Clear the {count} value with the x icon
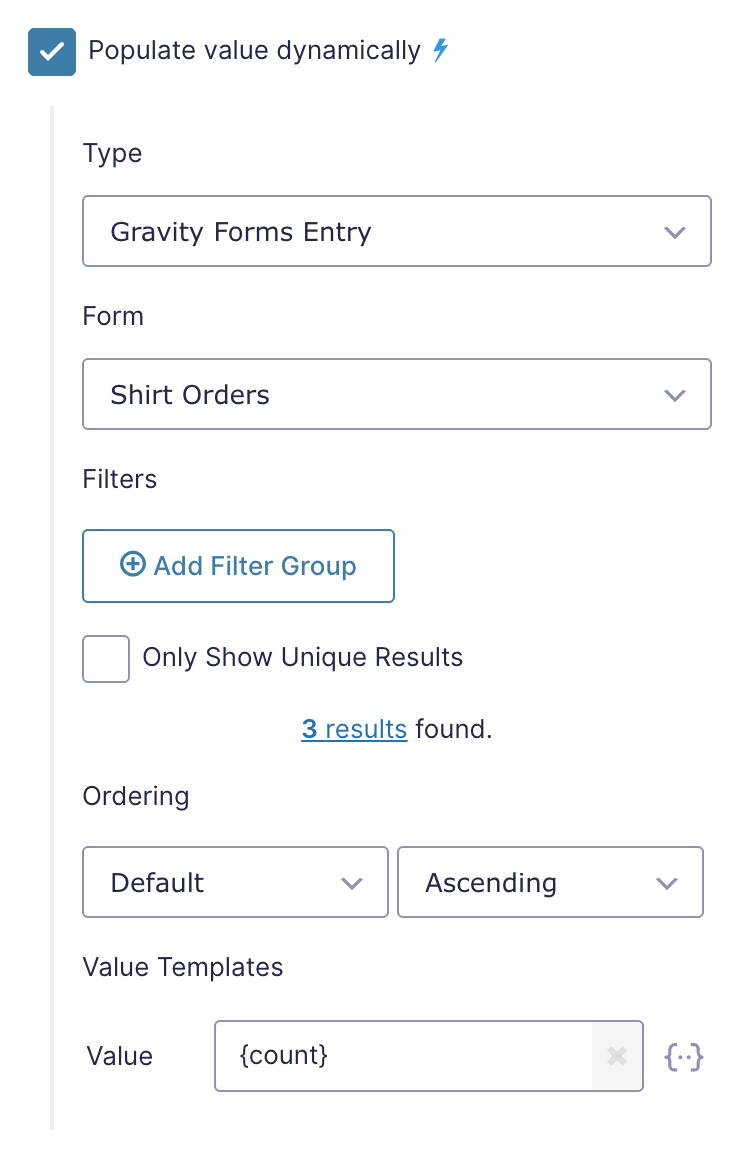740x1158 pixels. click(617, 1056)
